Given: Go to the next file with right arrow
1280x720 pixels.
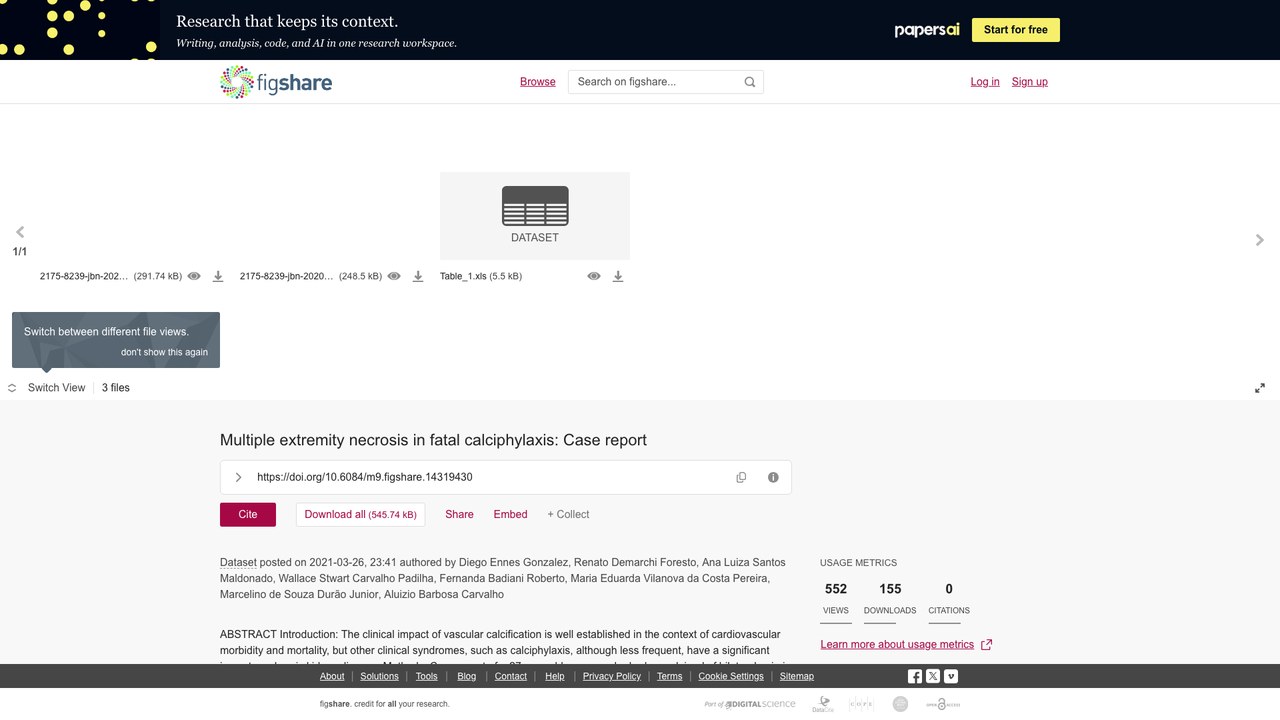Looking at the screenshot, I should [1260, 240].
